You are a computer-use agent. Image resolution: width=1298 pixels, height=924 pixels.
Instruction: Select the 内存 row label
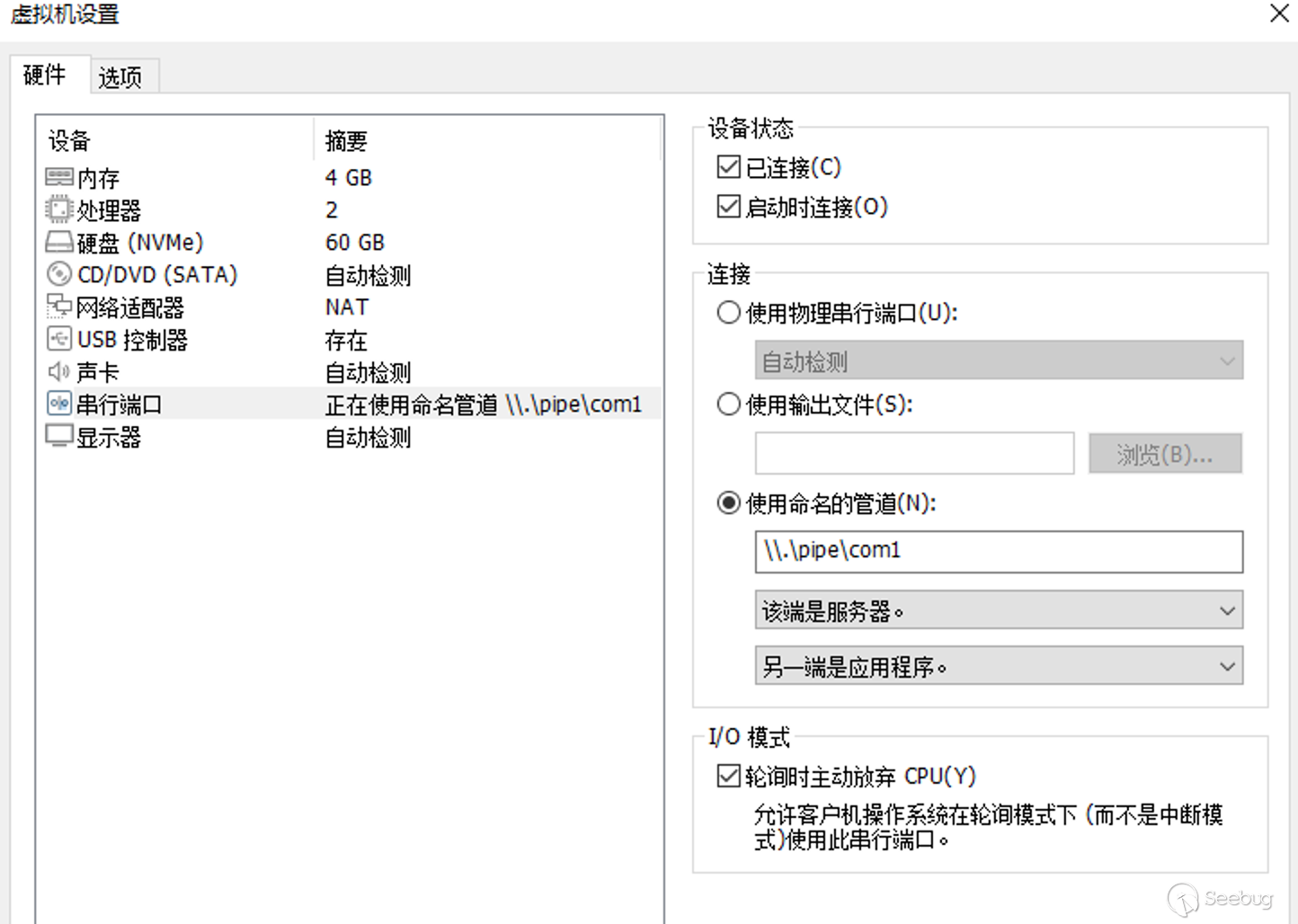[x=98, y=178]
